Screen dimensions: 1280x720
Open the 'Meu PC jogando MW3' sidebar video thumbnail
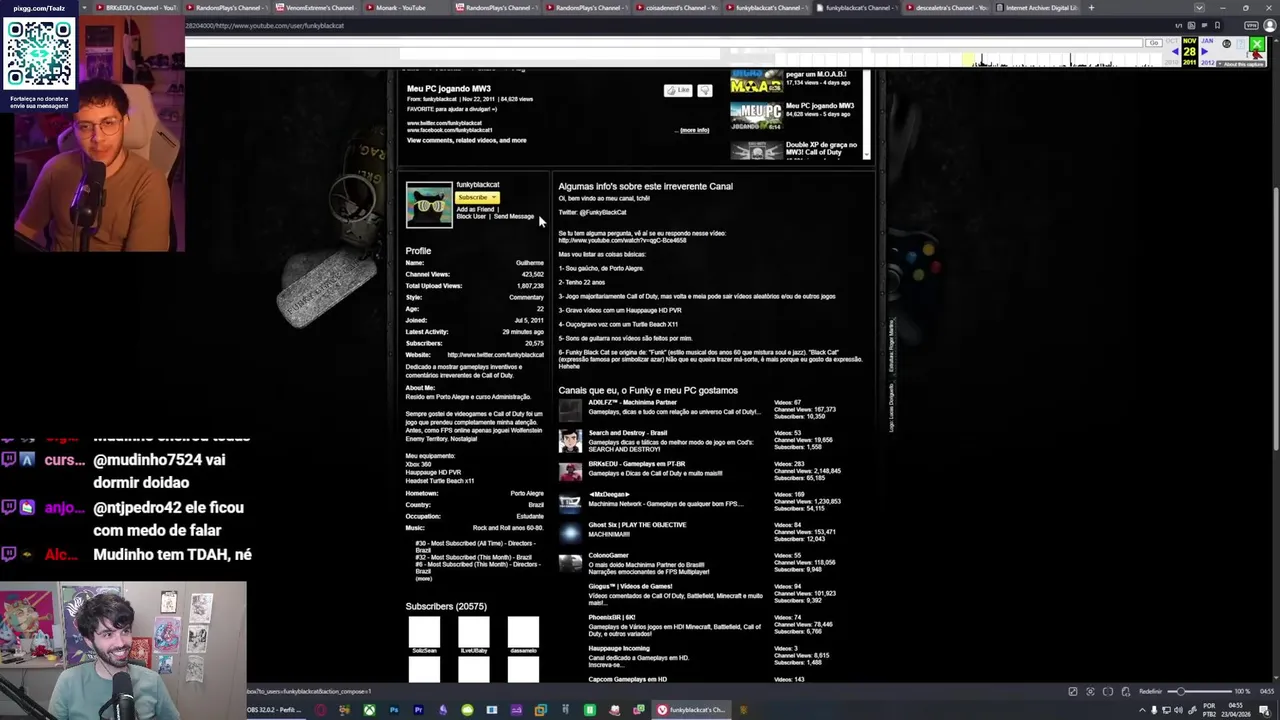pyautogui.click(x=756, y=116)
